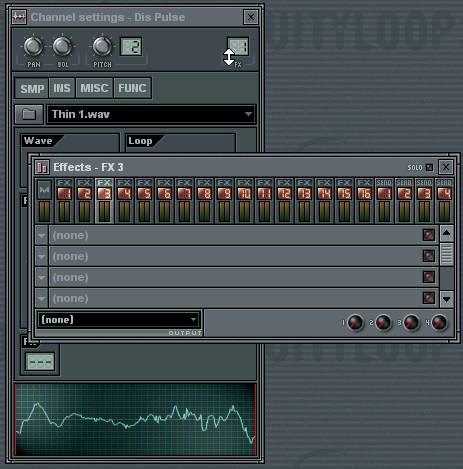
Task: Select FX track 1
Action: coord(64,201)
